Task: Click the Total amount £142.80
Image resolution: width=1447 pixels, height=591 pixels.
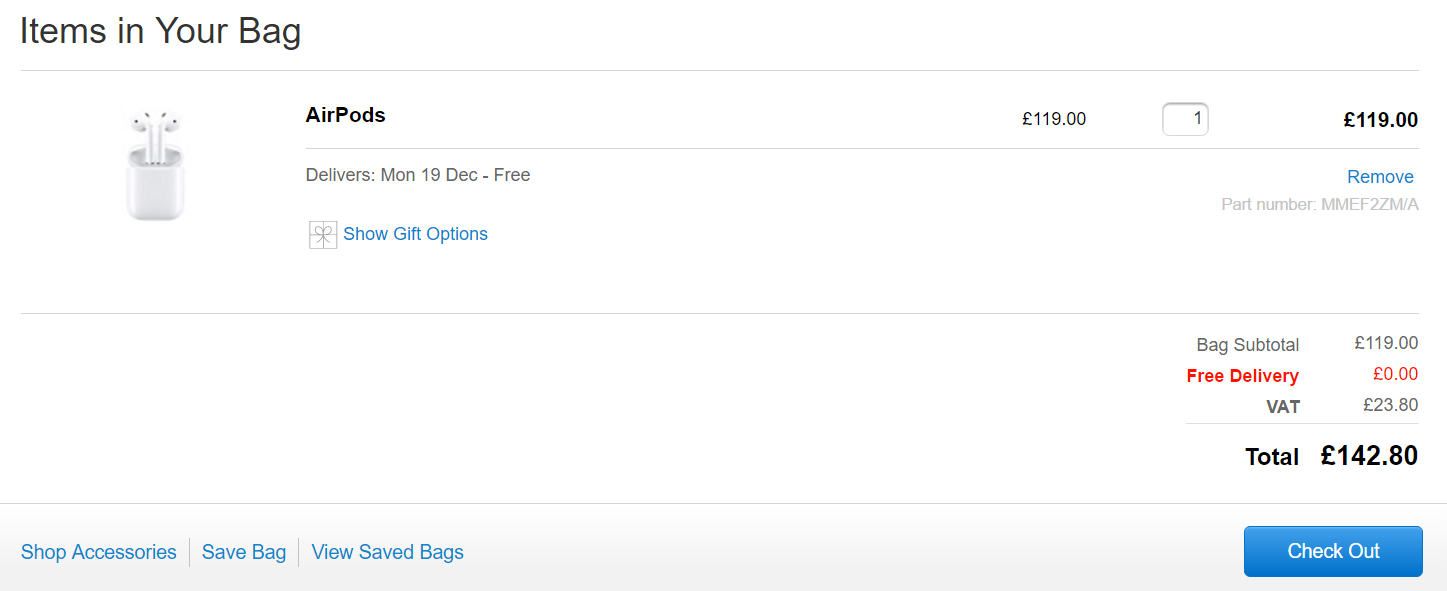Action: [1369, 456]
